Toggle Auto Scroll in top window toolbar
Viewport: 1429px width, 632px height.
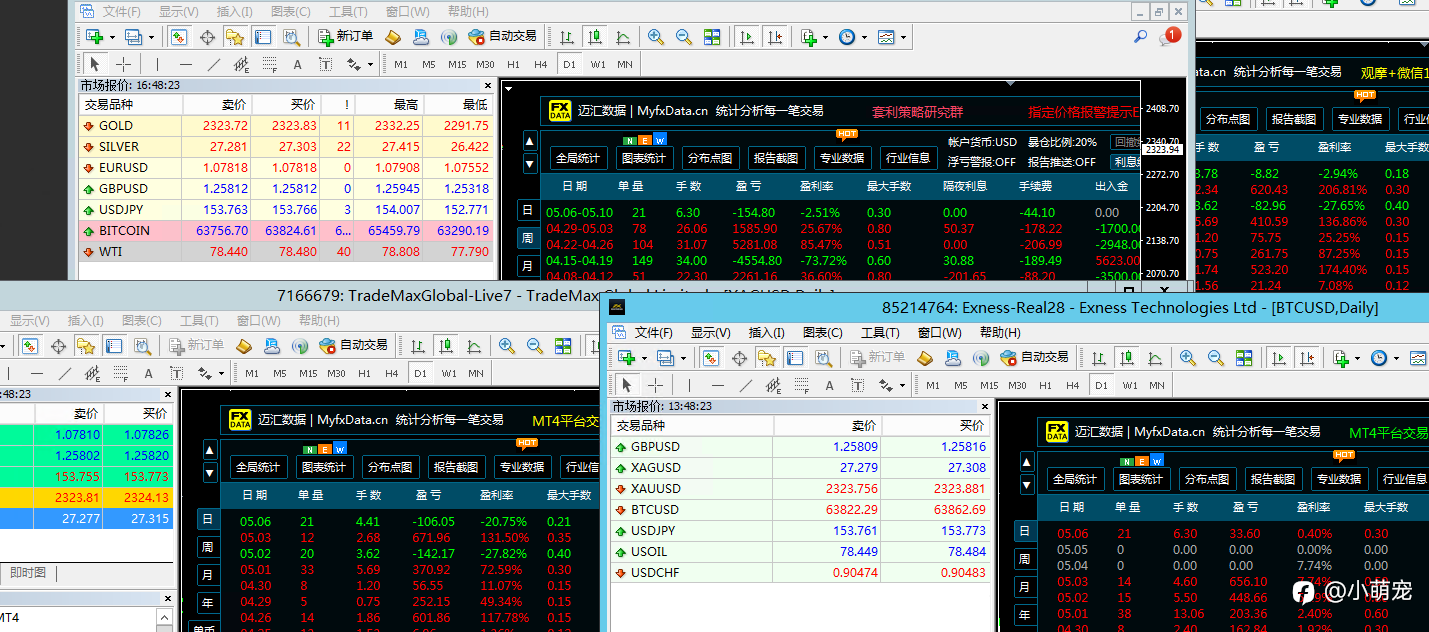tap(746, 37)
